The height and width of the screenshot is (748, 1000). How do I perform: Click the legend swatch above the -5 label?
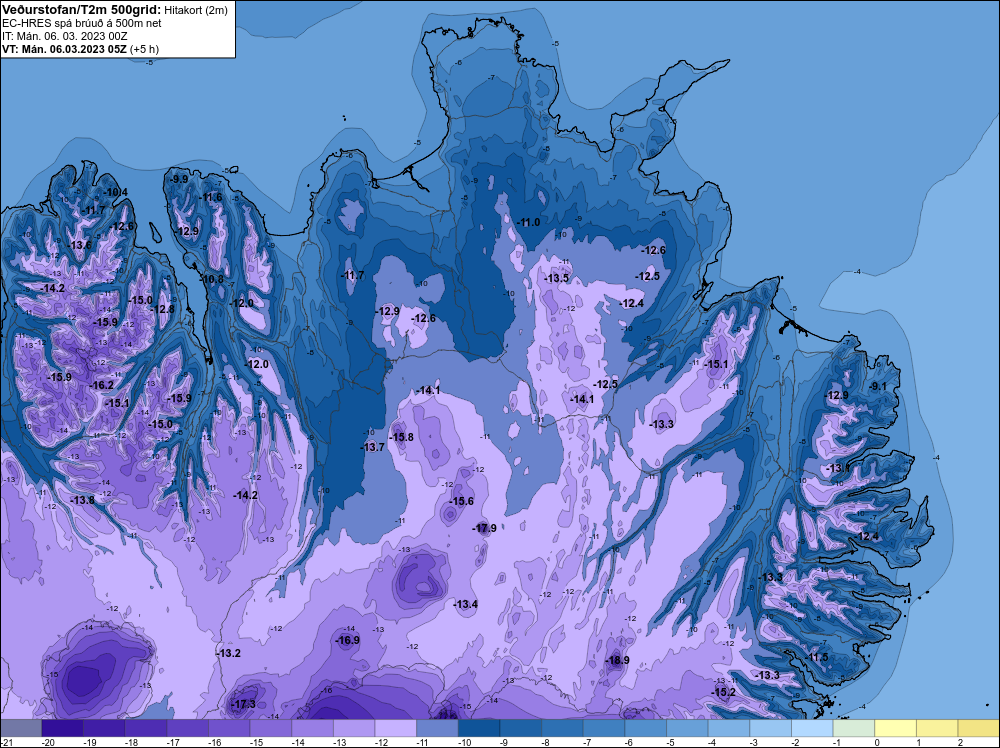(687, 728)
